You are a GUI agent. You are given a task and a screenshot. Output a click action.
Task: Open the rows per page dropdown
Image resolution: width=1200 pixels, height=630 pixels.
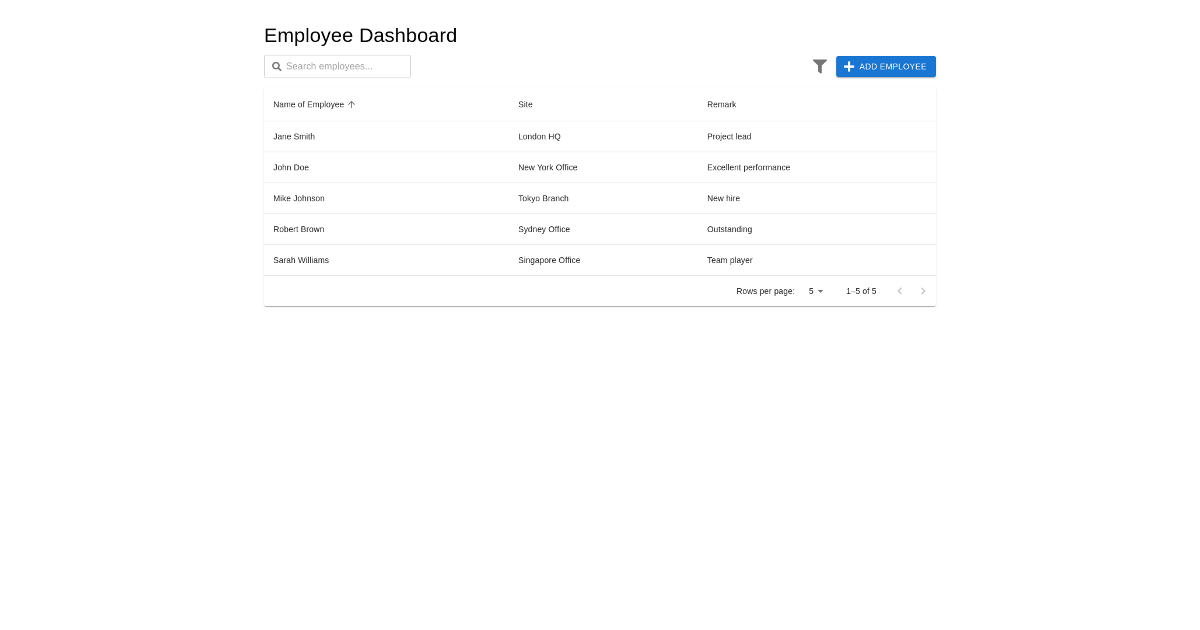pyautogui.click(x=816, y=291)
